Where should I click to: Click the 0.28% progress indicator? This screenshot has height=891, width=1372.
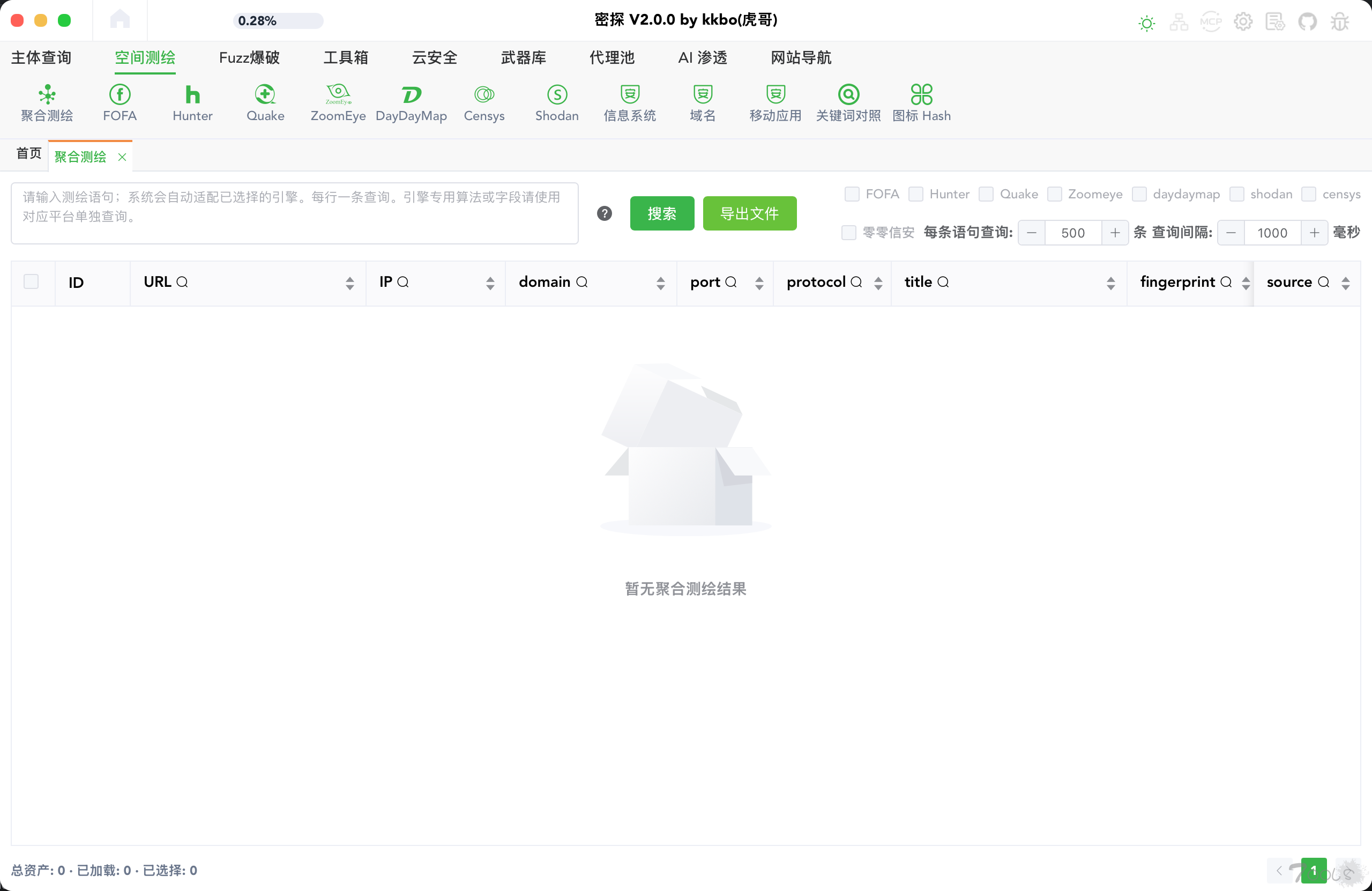[x=278, y=21]
